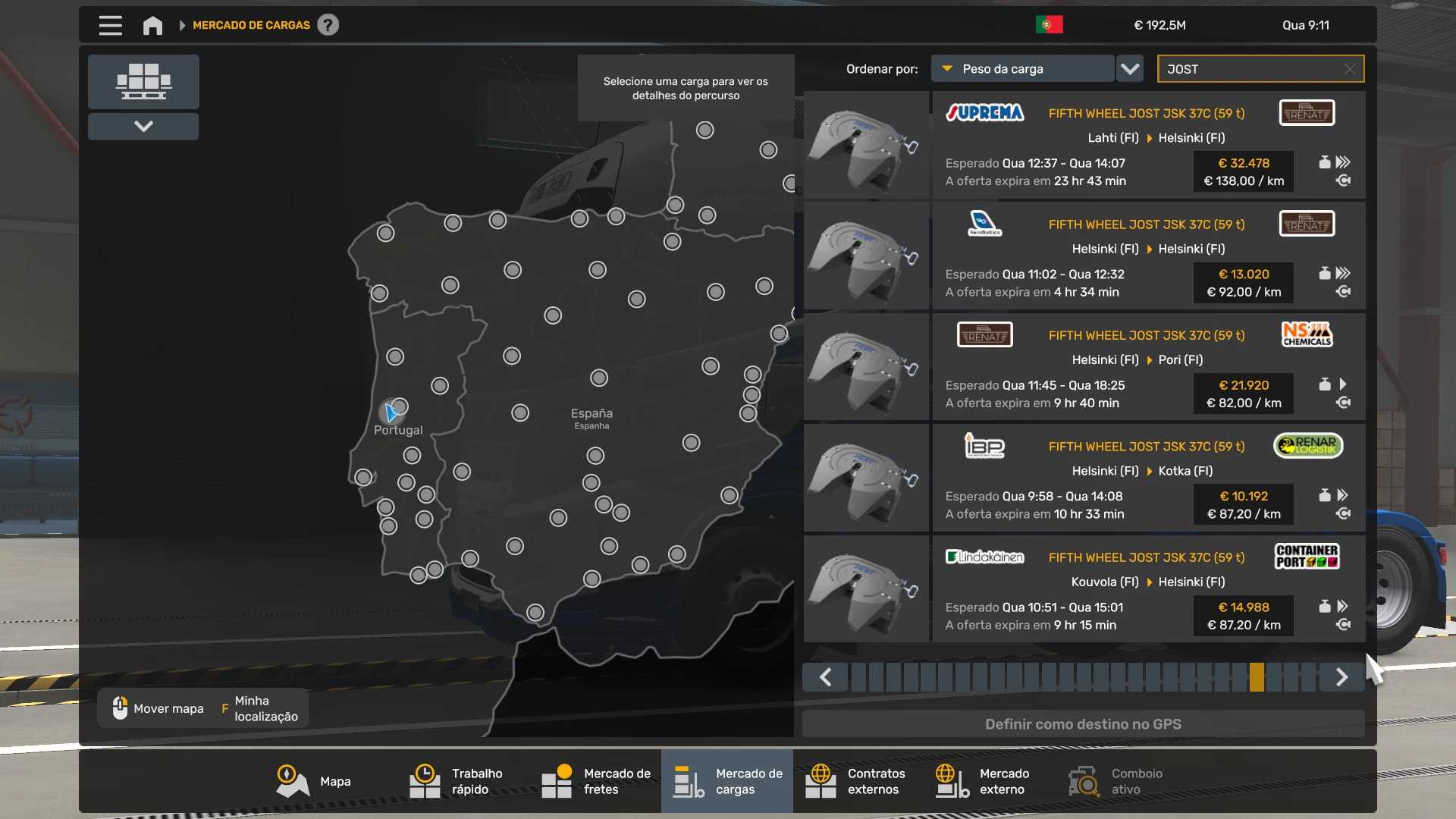Click the Container Port company logo
This screenshot has width=1456, height=819.
click(1307, 557)
